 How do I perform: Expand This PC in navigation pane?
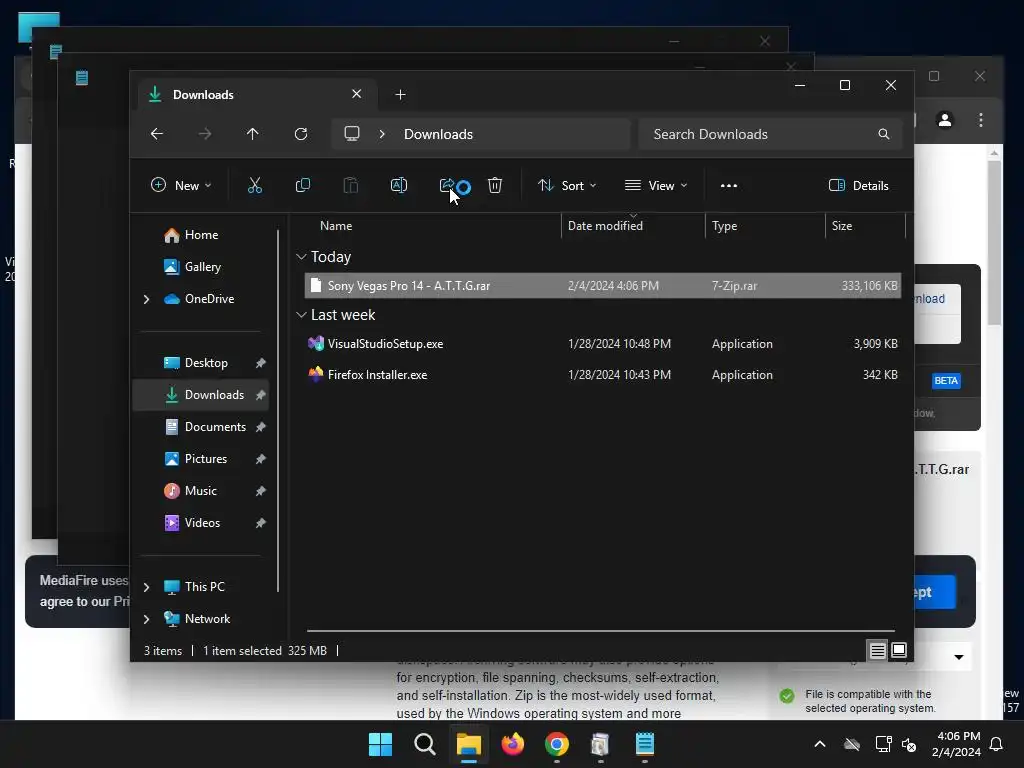[146, 587]
